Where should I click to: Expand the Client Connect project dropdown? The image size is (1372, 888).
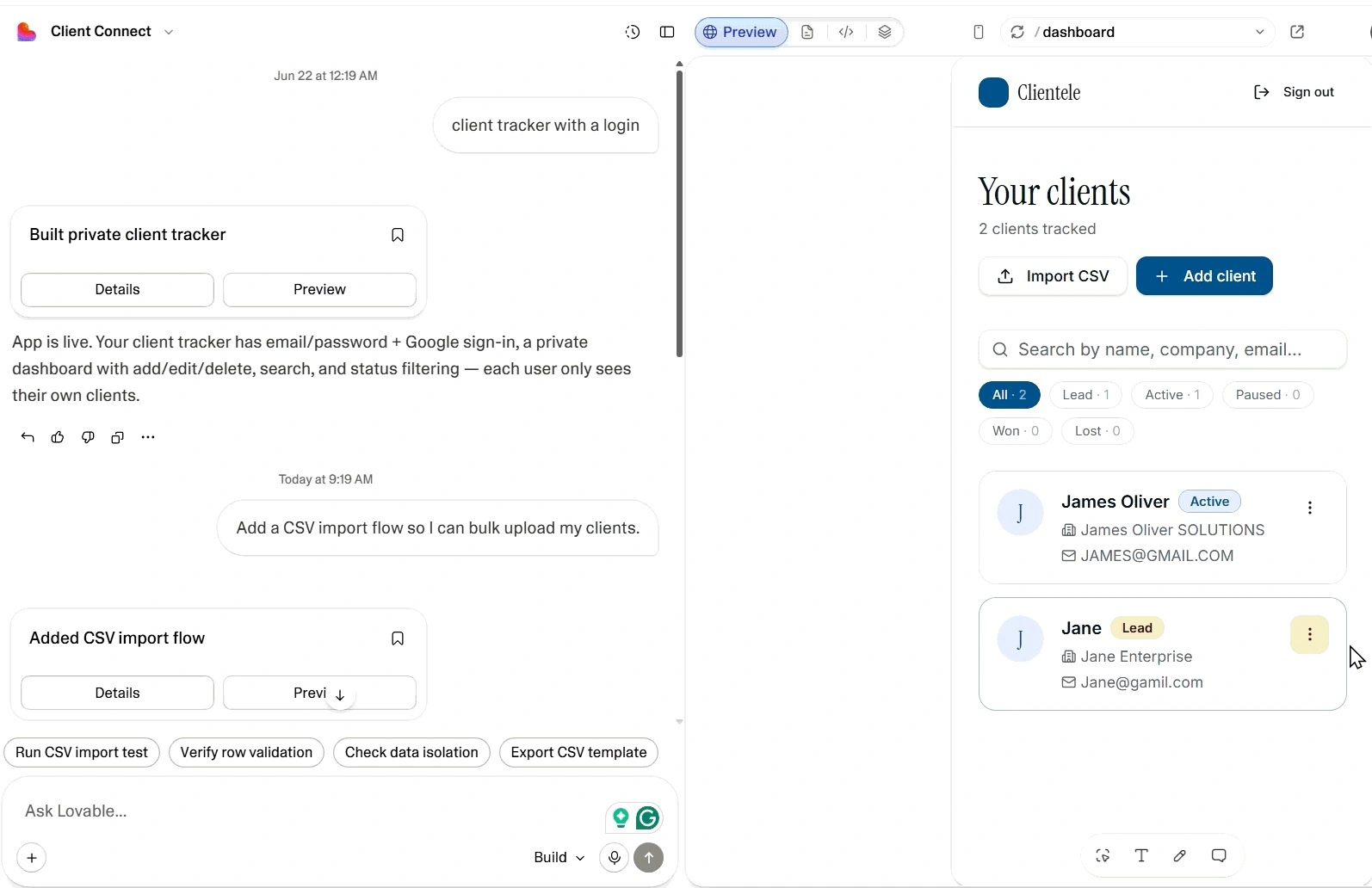click(x=169, y=32)
